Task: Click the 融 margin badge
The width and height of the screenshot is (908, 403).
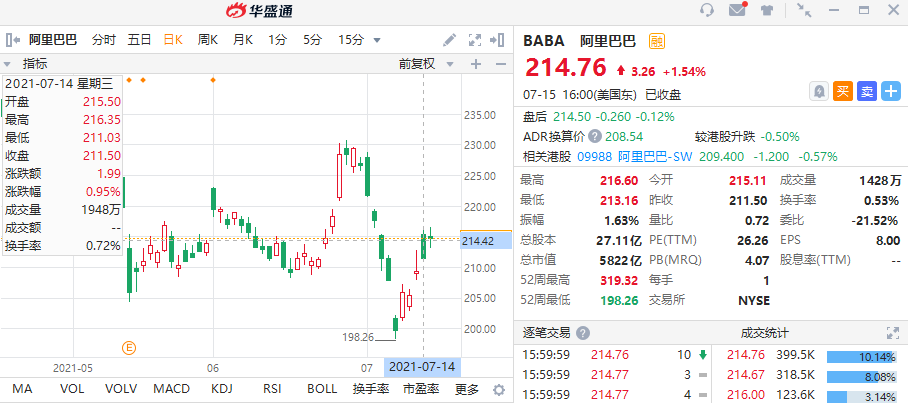Action: pos(657,41)
